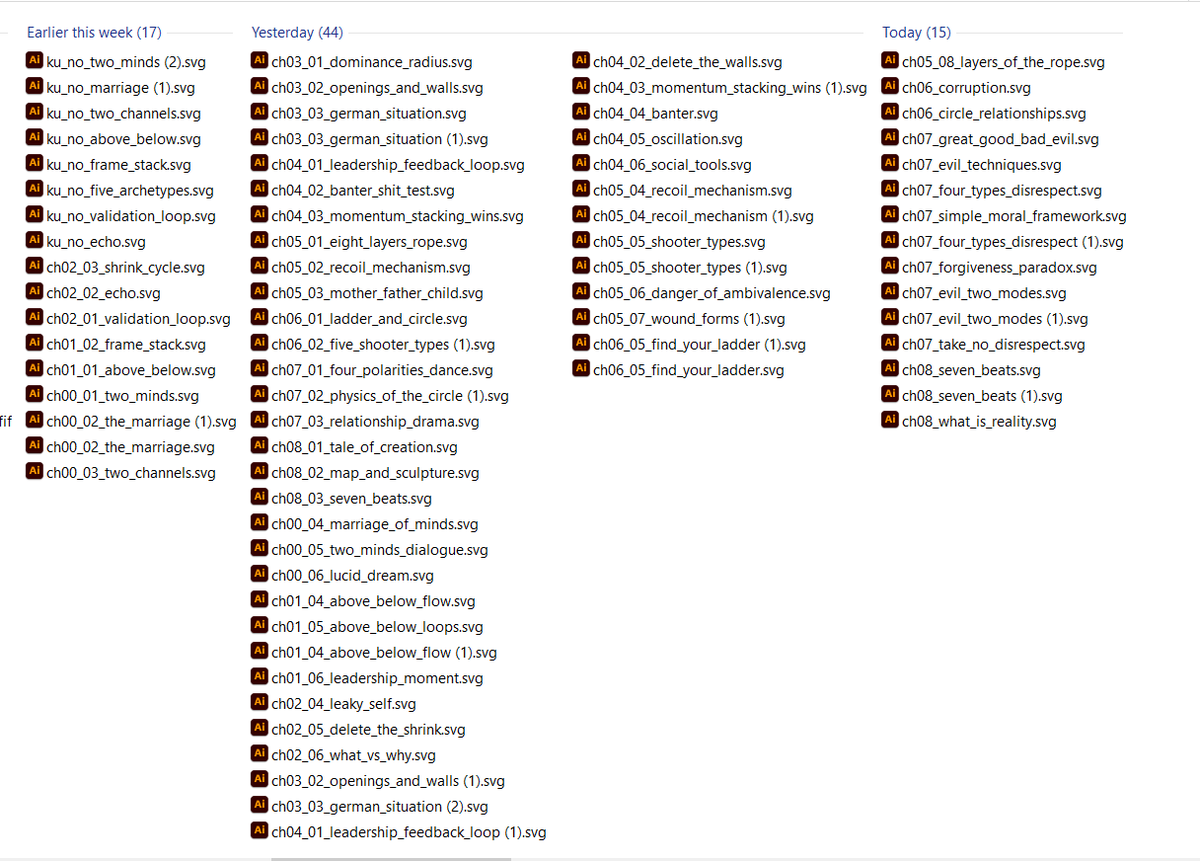
Task: Click the Ai icon of ch07_03_relationship_drama.svg
Action: [x=259, y=421]
